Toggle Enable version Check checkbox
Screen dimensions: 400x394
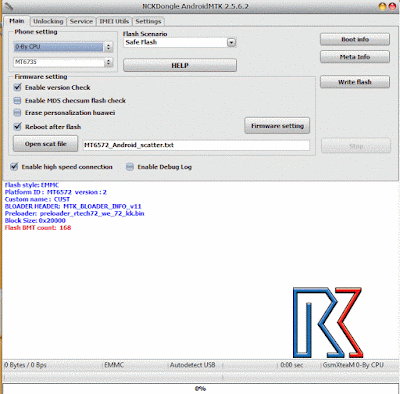click(17, 88)
